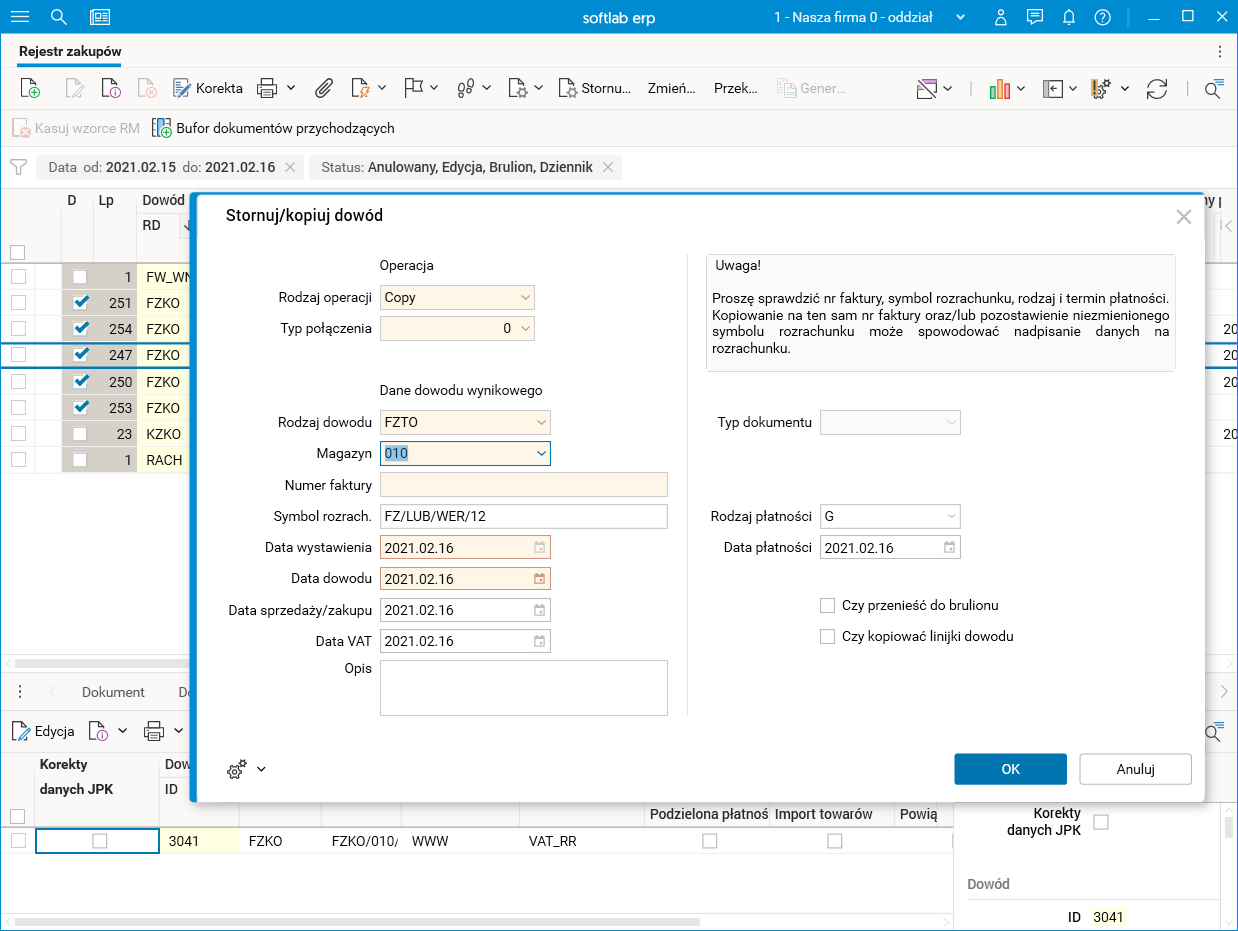Confirm the dialog with OK

[1010, 769]
